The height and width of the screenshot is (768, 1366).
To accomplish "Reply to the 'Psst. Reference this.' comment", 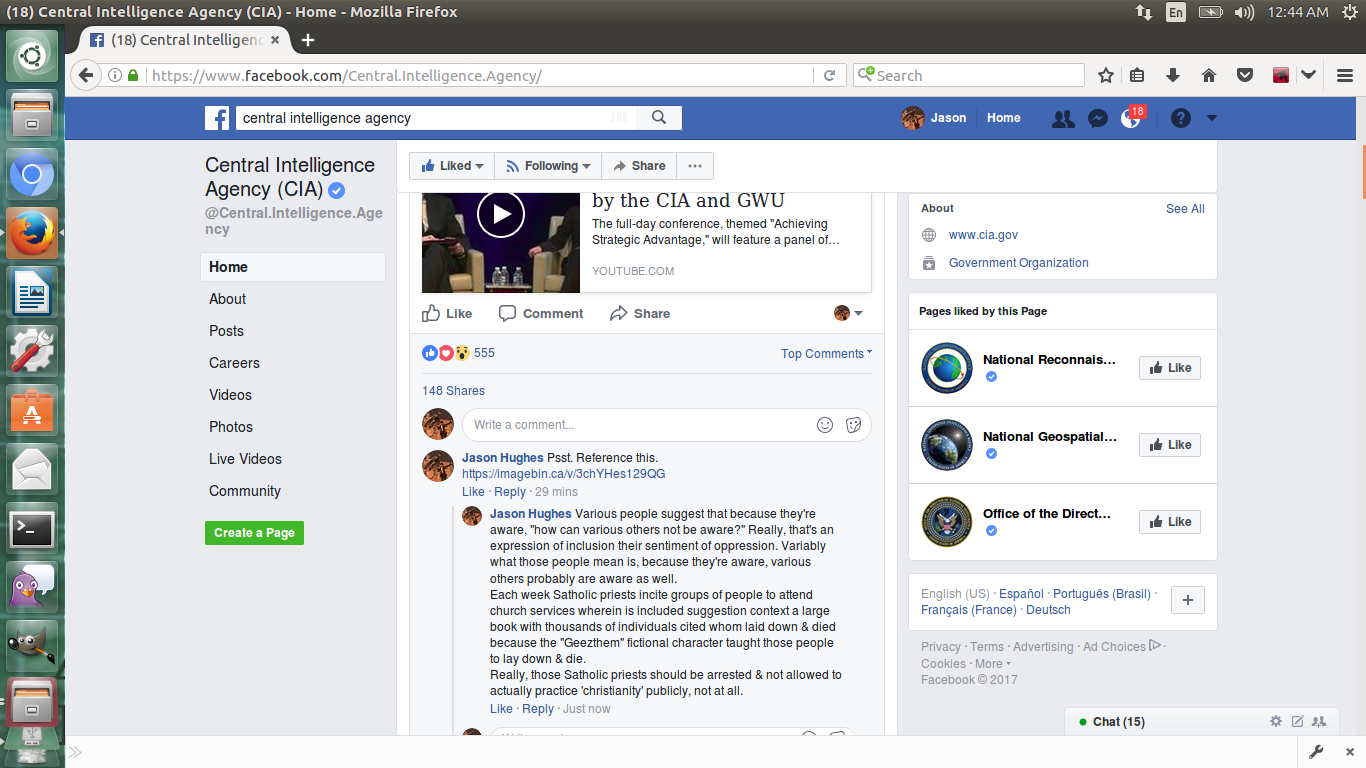I will pos(510,492).
